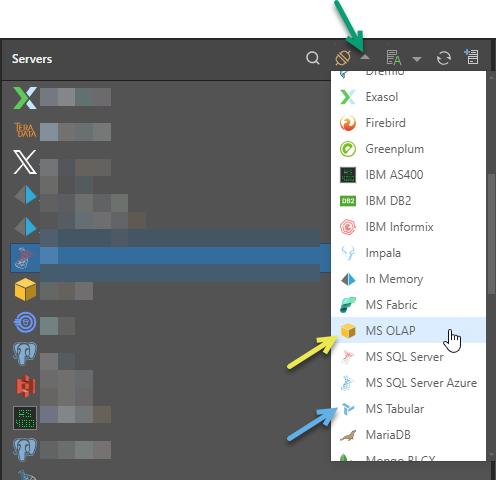Choose IBM DB2 from the list
The width and height of the screenshot is (496, 480).
coord(408,201)
